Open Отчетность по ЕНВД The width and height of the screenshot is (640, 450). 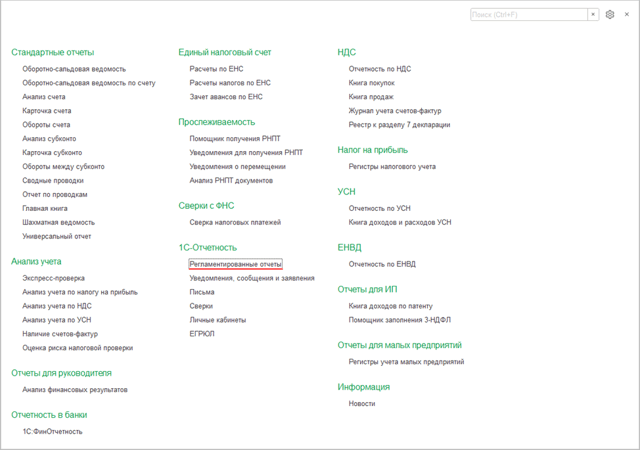tap(382, 264)
